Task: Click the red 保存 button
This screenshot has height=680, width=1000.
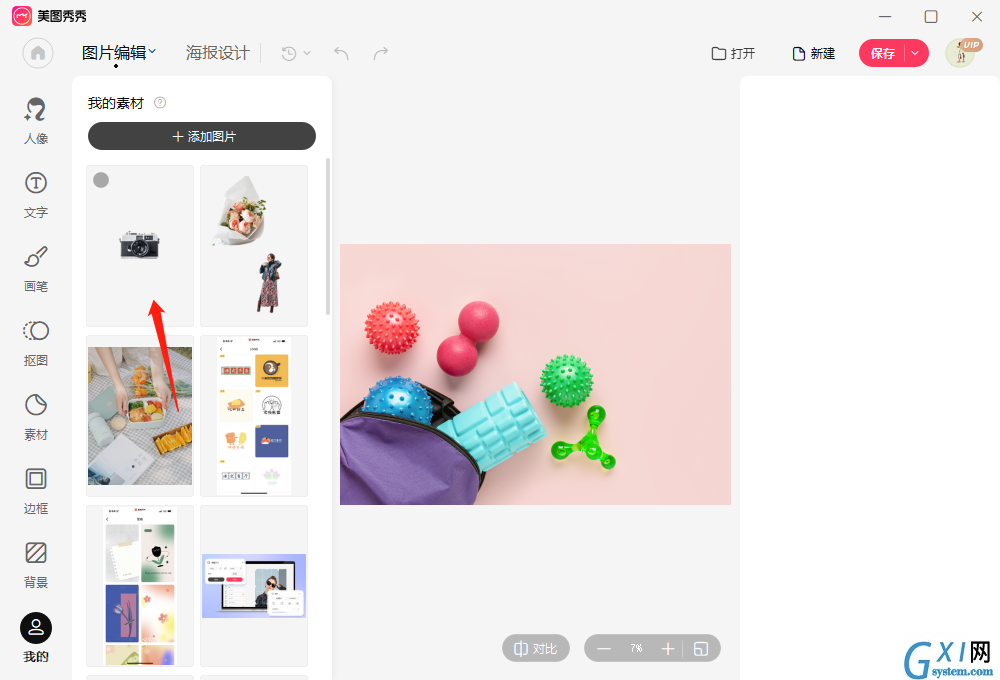Action: click(882, 53)
